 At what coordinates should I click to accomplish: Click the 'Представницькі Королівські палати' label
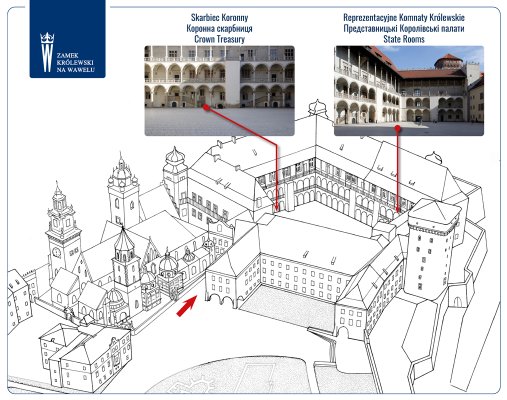404,28
